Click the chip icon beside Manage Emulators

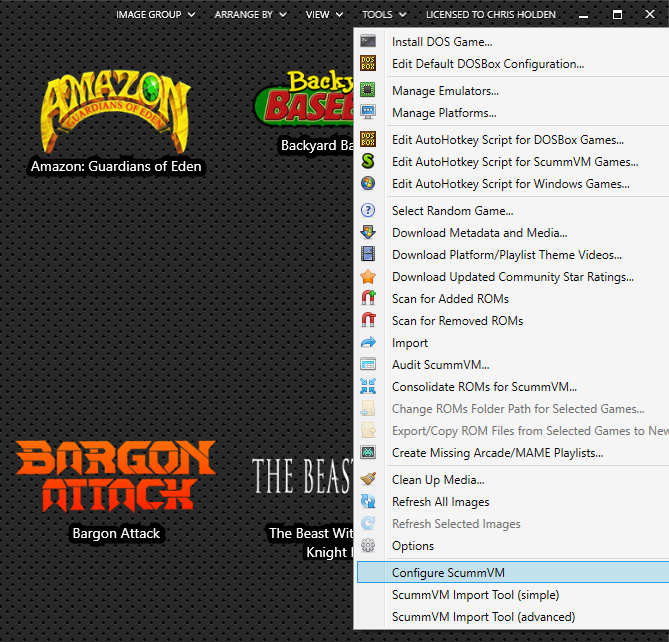(x=368, y=90)
